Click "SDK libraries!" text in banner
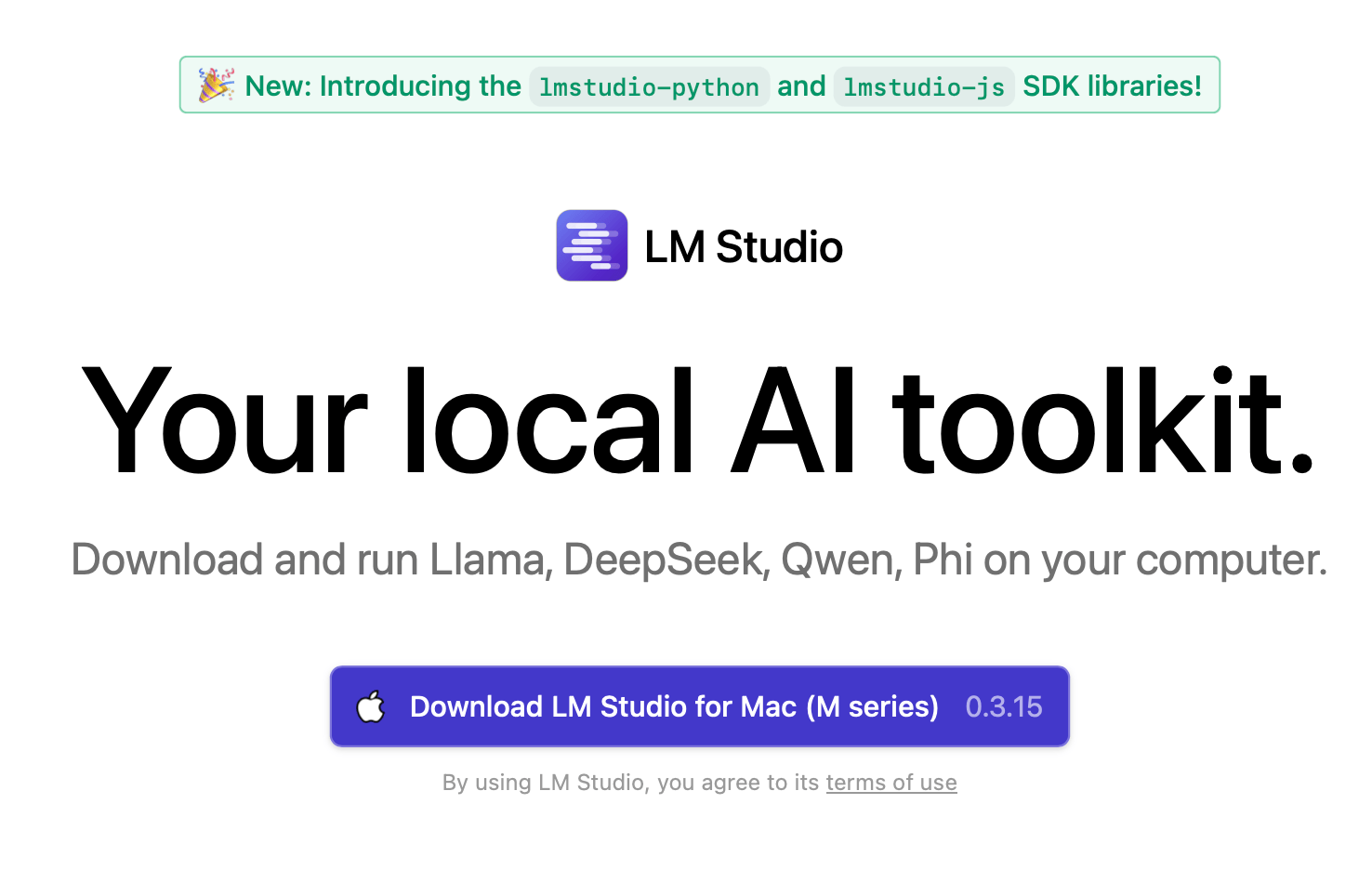 [1112, 86]
